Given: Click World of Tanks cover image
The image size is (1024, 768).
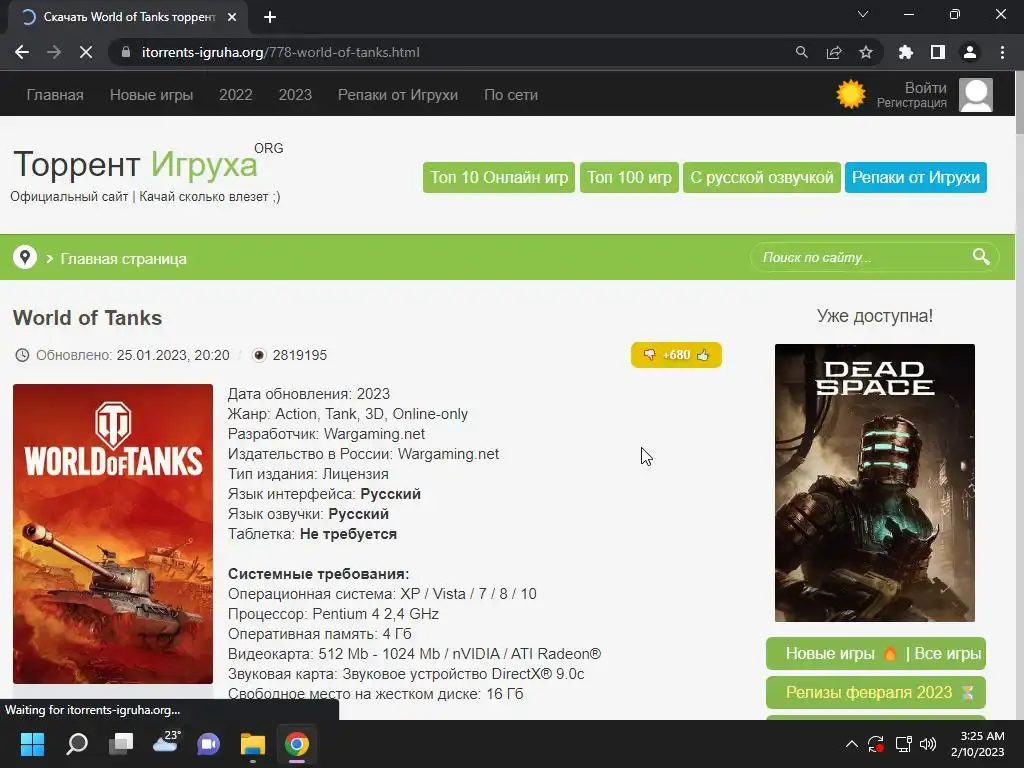Looking at the screenshot, I should (x=113, y=534).
